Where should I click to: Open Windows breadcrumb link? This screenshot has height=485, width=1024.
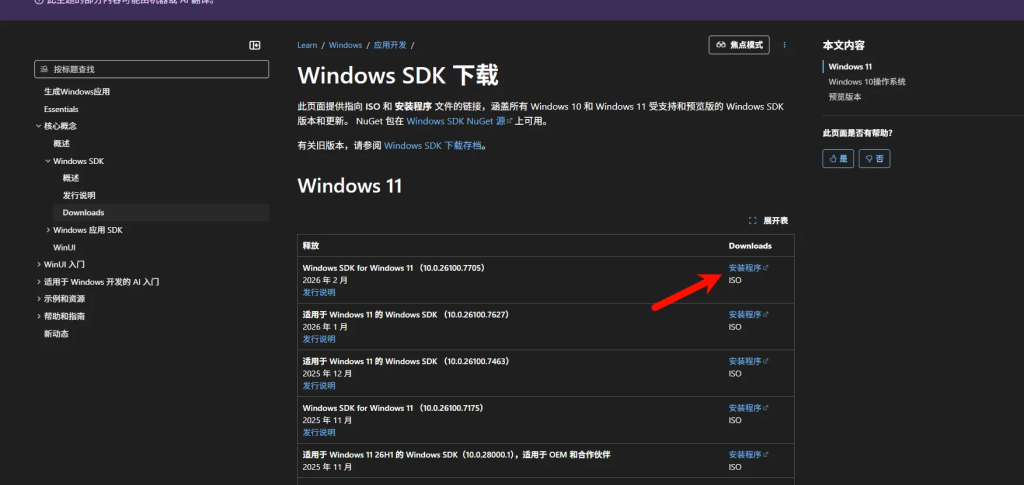[x=345, y=45]
